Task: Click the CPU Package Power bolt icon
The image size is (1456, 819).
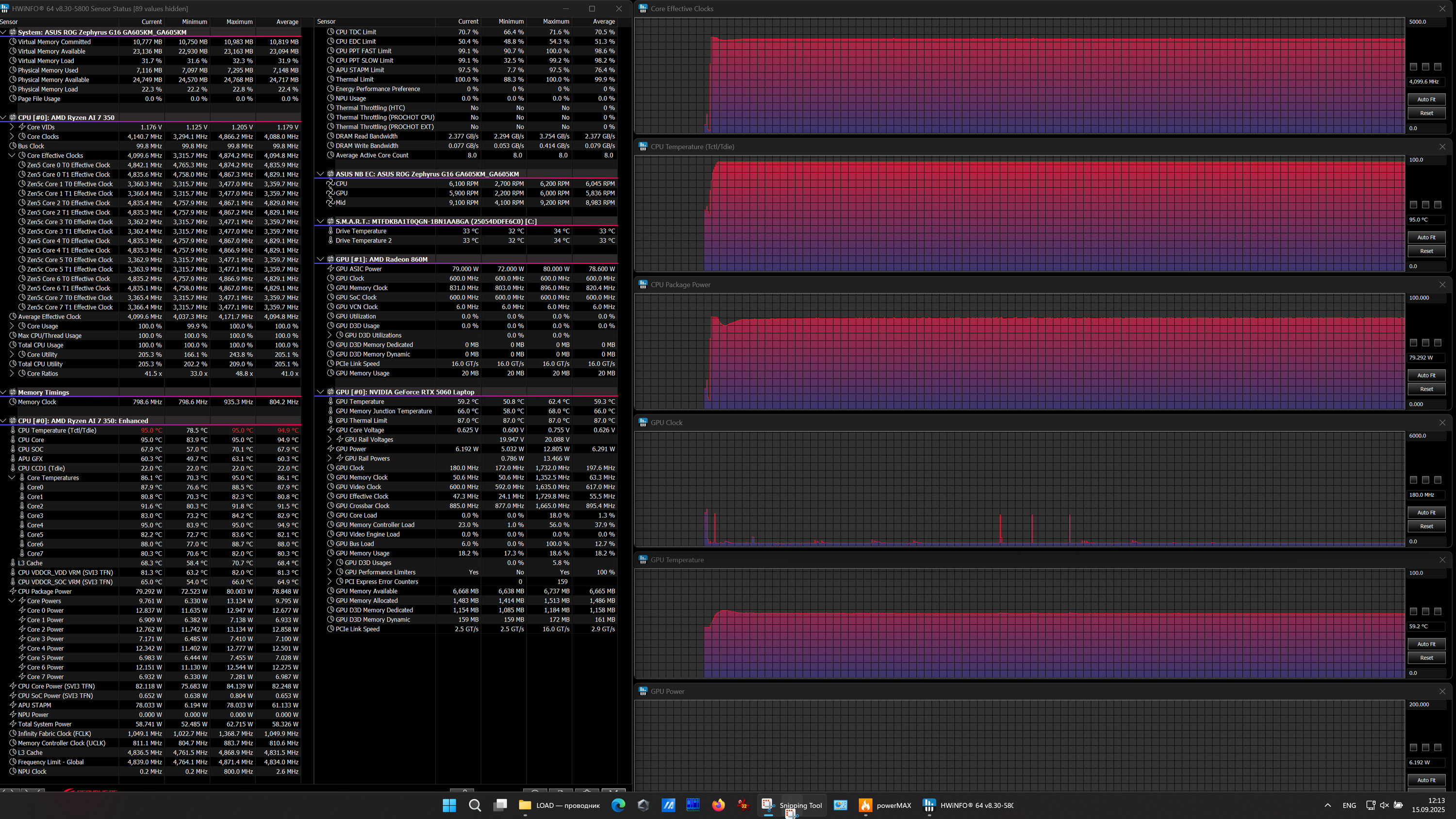Action: pos(13,591)
